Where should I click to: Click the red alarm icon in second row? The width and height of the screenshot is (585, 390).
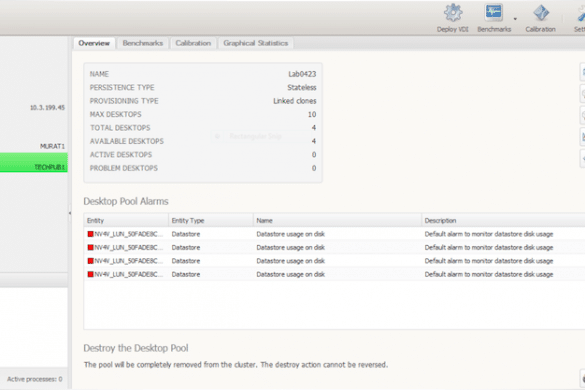click(90, 247)
